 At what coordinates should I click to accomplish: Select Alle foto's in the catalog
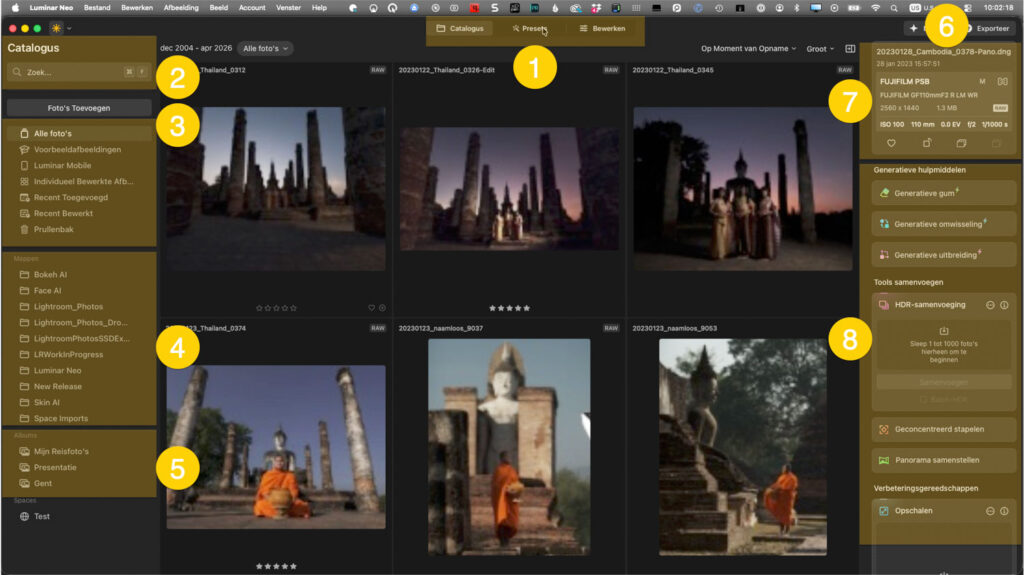79,133
